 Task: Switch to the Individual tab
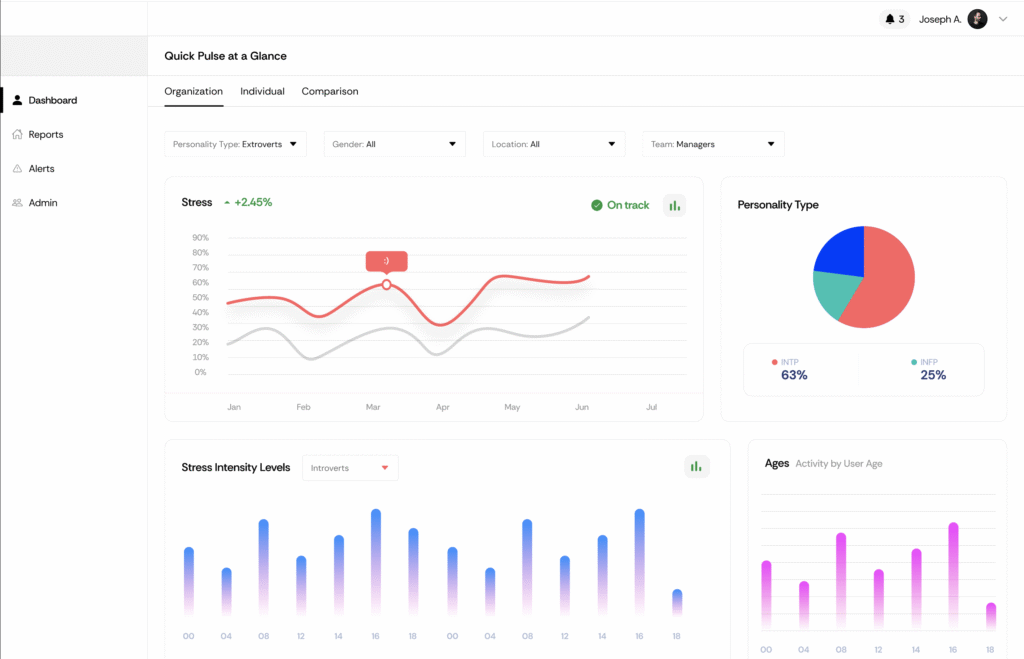pyautogui.click(x=262, y=91)
